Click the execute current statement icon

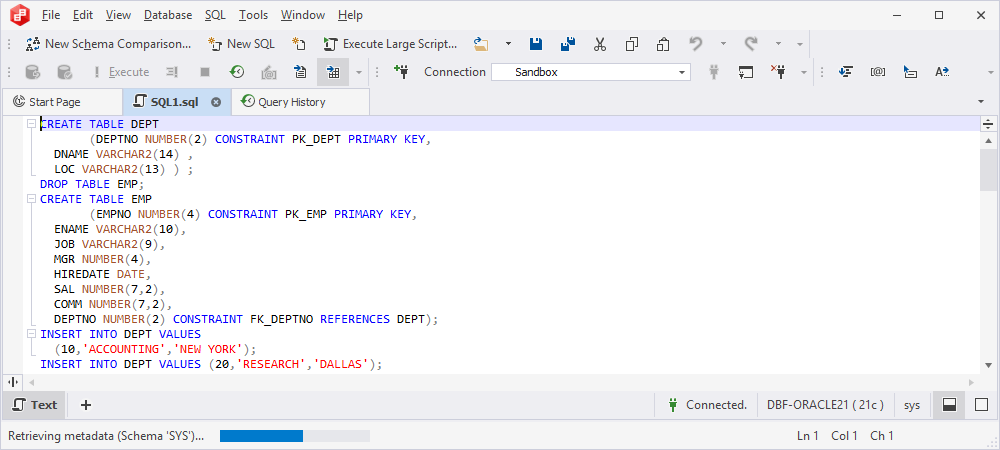point(172,72)
